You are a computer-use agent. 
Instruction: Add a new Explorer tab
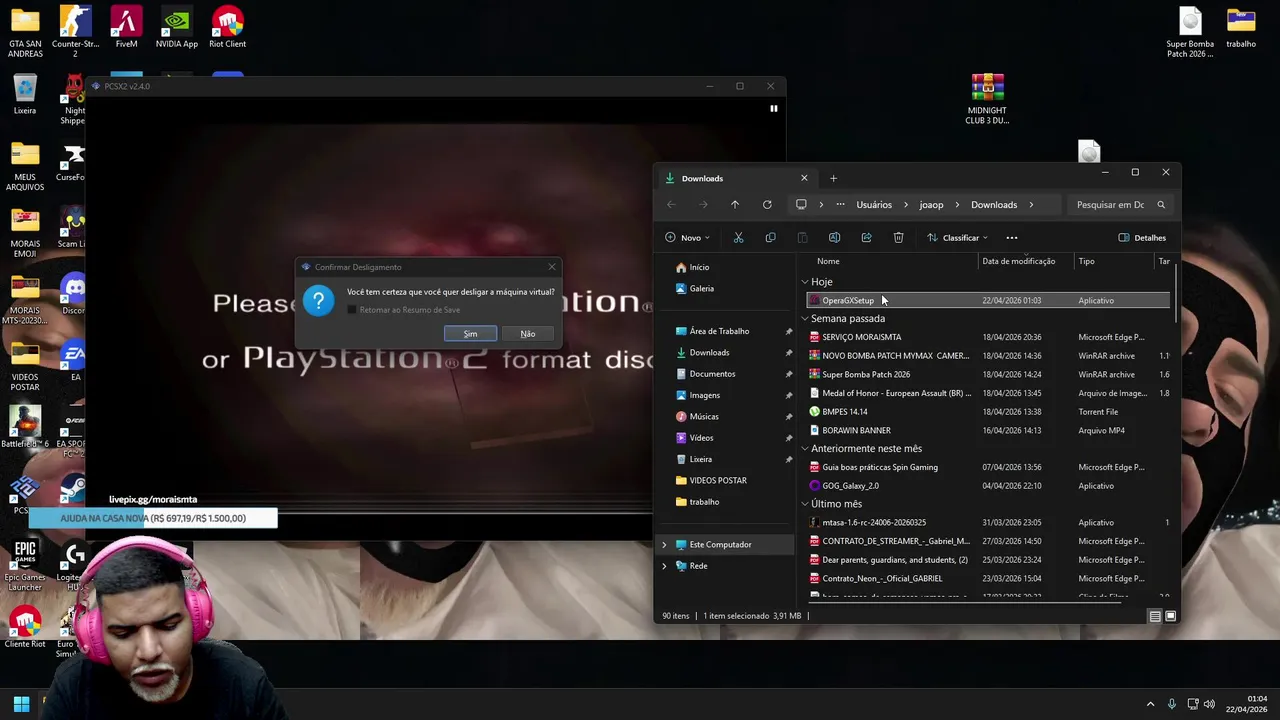[x=833, y=179]
